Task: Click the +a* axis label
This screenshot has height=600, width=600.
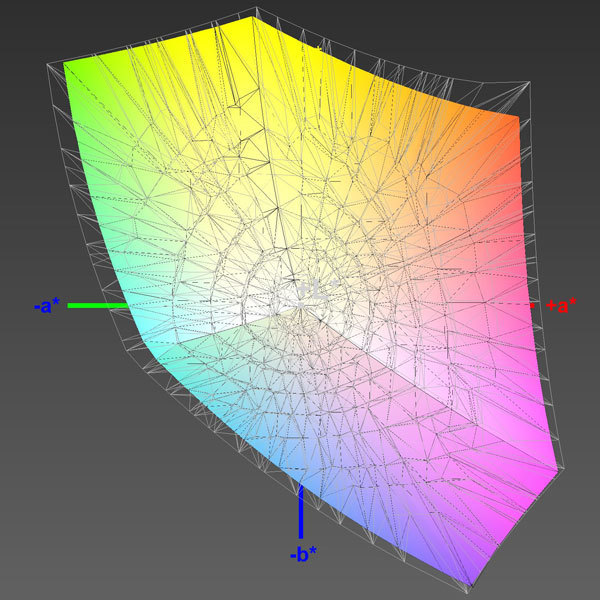Action: 561,306
